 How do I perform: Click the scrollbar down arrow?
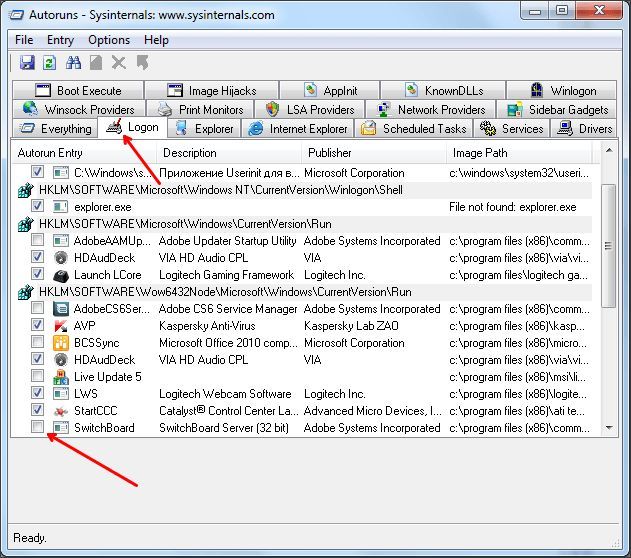609,428
